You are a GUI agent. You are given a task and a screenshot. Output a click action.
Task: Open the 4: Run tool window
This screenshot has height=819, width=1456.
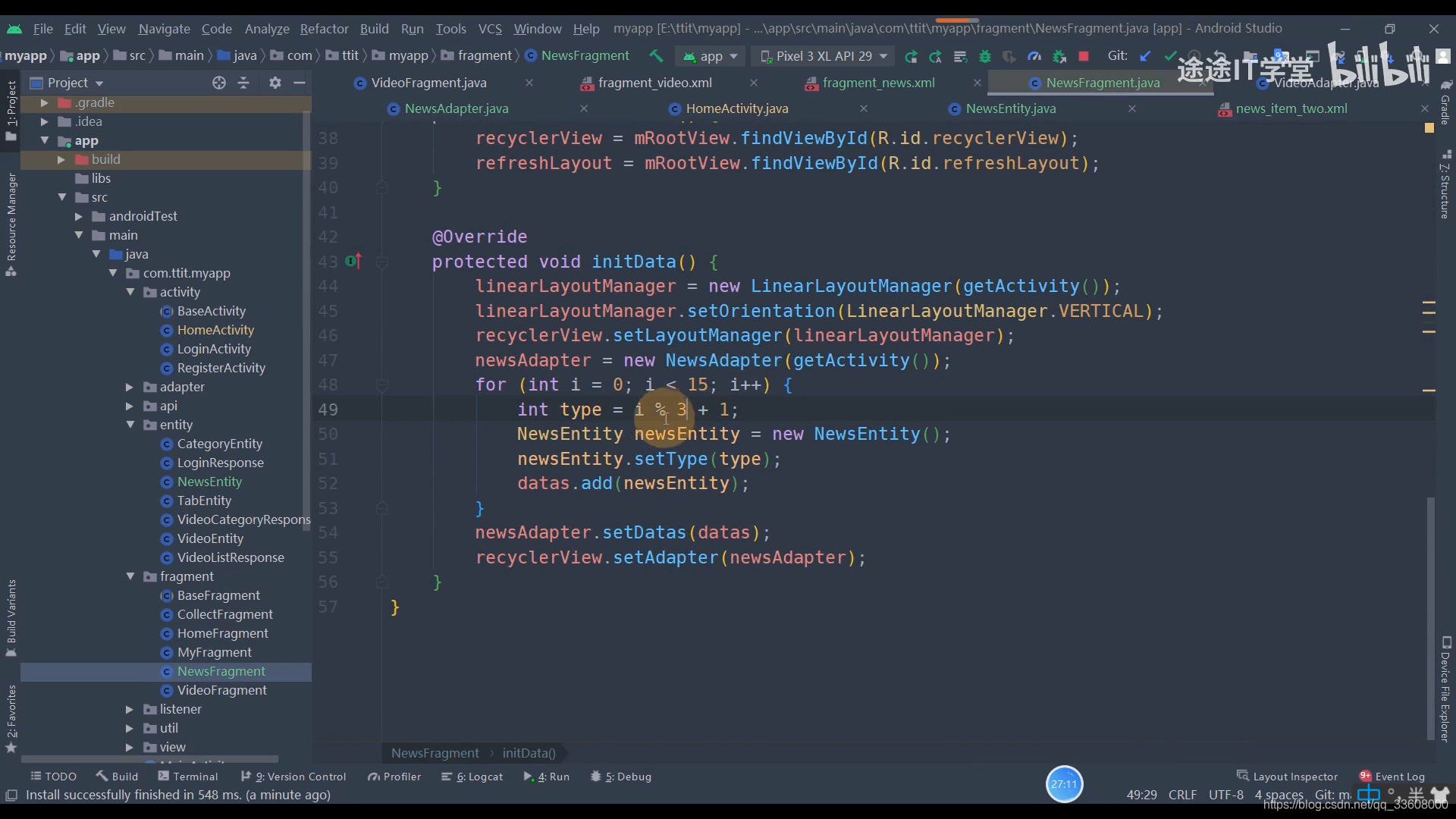[546, 777]
